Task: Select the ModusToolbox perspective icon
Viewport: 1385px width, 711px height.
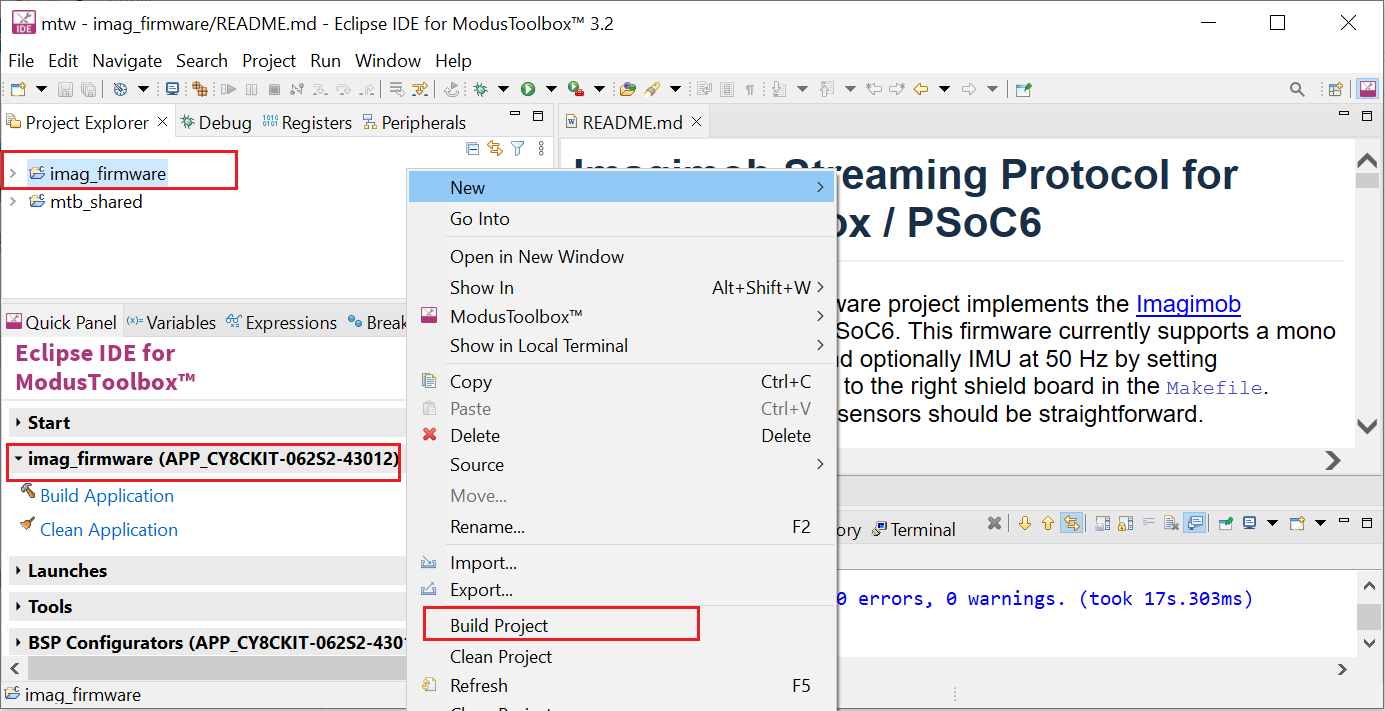Action: click(x=1367, y=89)
